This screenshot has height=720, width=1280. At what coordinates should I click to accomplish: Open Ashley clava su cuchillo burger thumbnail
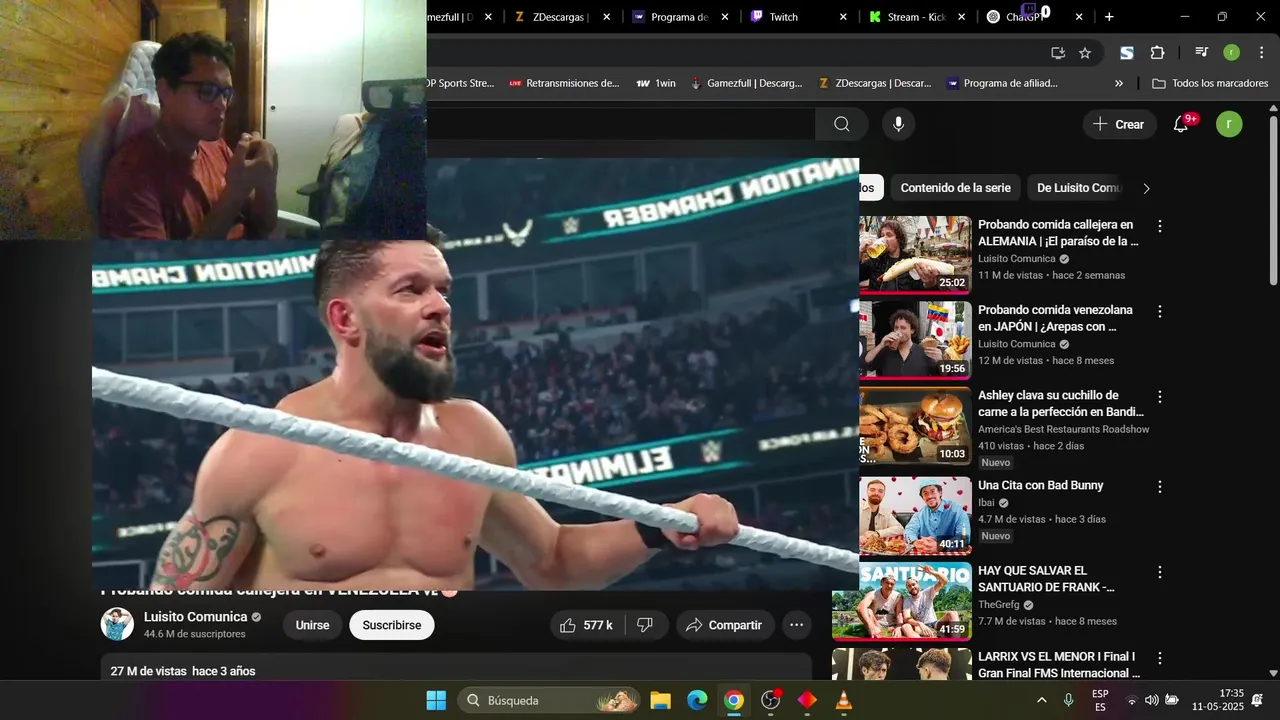click(x=915, y=427)
